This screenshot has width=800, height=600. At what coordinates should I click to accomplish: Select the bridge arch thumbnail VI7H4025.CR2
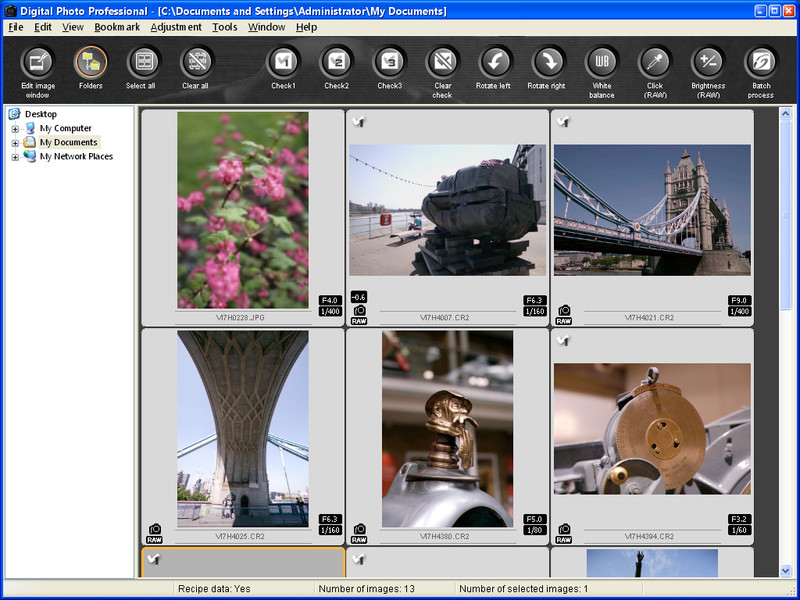(243, 429)
